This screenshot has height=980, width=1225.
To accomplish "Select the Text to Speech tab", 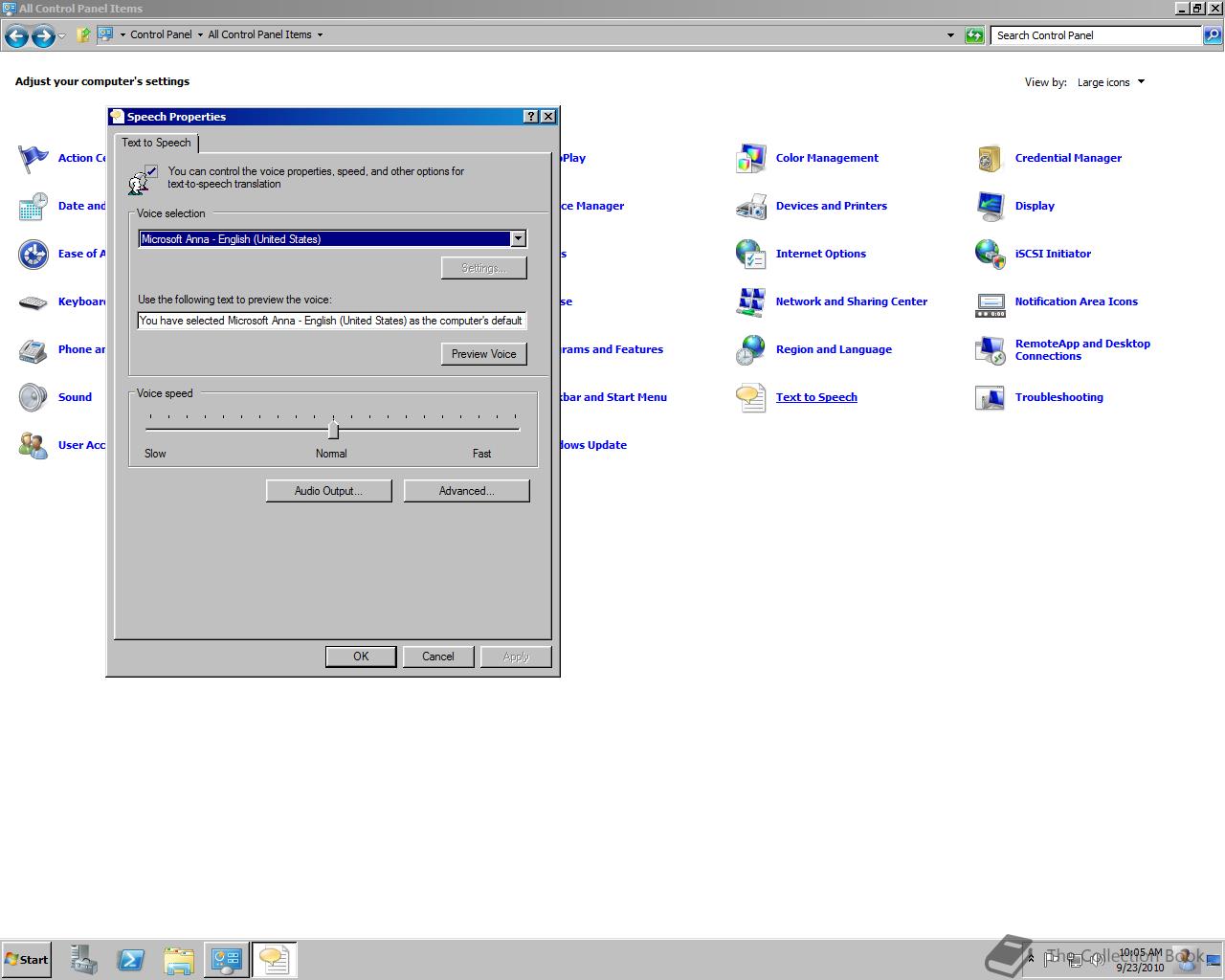I will 156,143.
